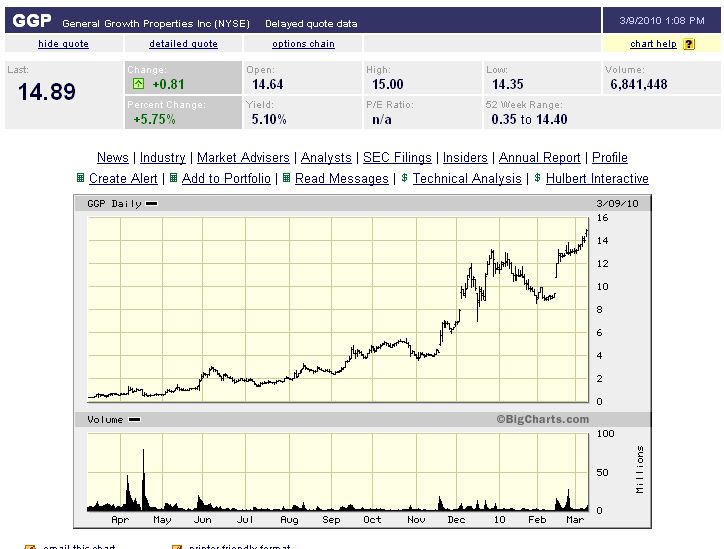Image resolution: width=724 pixels, height=549 pixels.
Task: Click the chart help question mark icon
Action: 689,44
